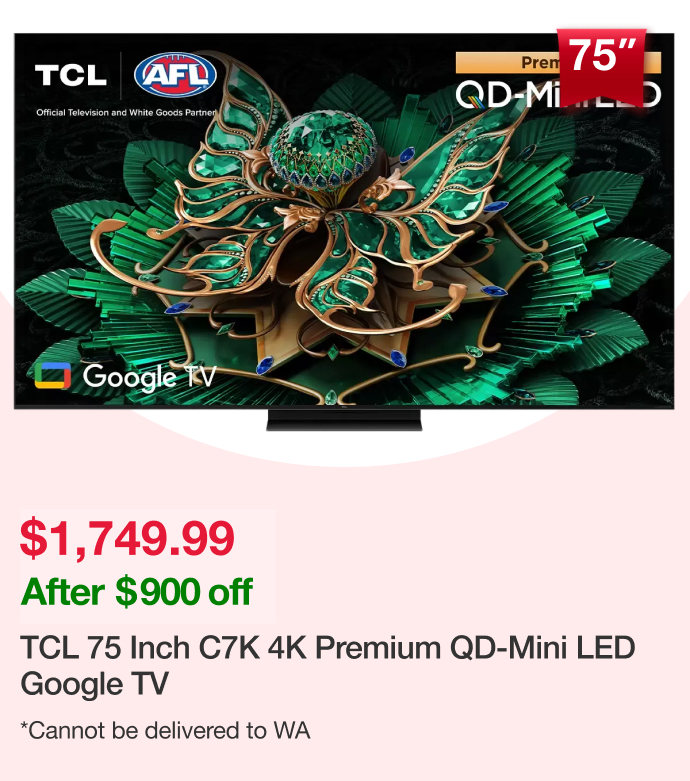Click the Google TV icon
Image resolution: width=690 pixels, height=781 pixels.
[x=53, y=375]
